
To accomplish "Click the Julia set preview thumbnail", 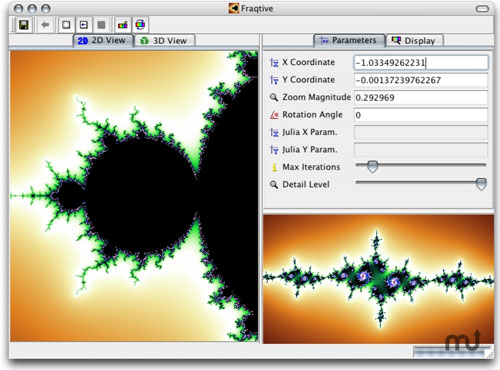I will pyautogui.click(x=379, y=279).
